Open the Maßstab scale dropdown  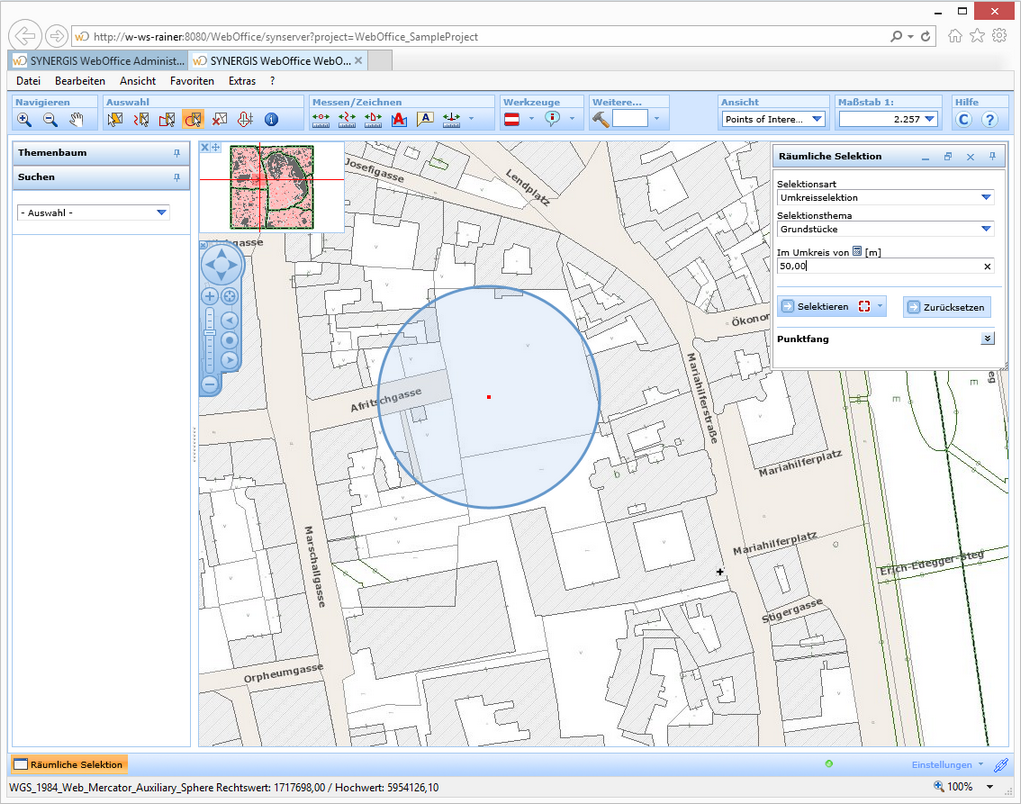click(930, 120)
